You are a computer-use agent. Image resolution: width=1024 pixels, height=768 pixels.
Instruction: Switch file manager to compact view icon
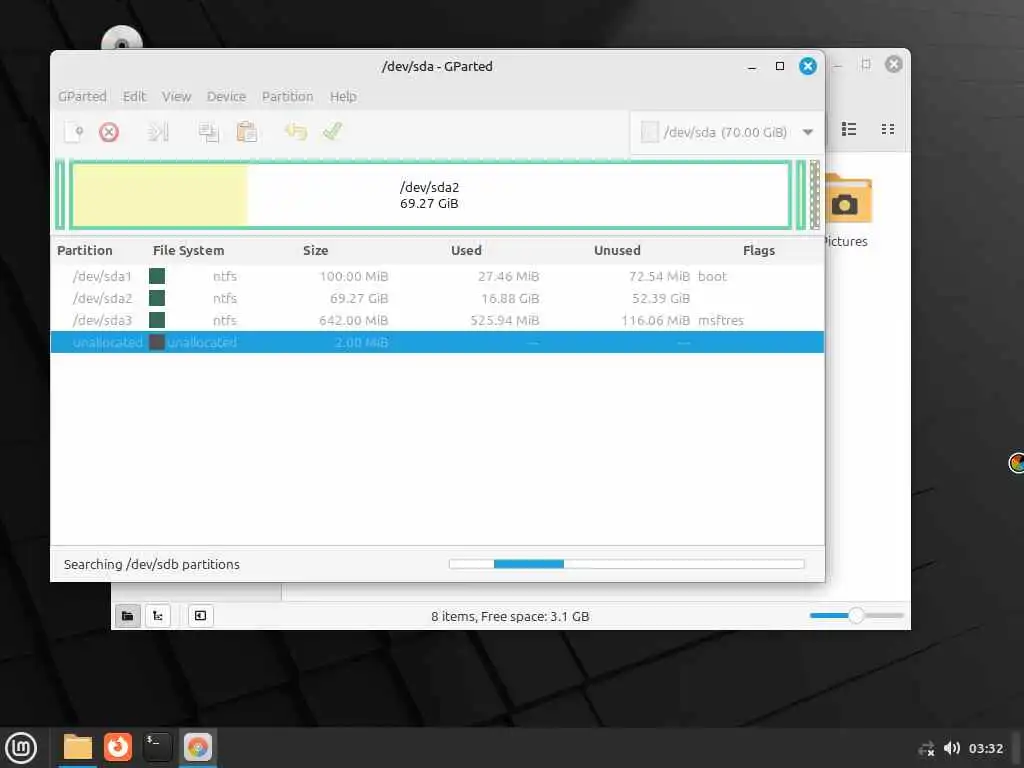click(888, 129)
